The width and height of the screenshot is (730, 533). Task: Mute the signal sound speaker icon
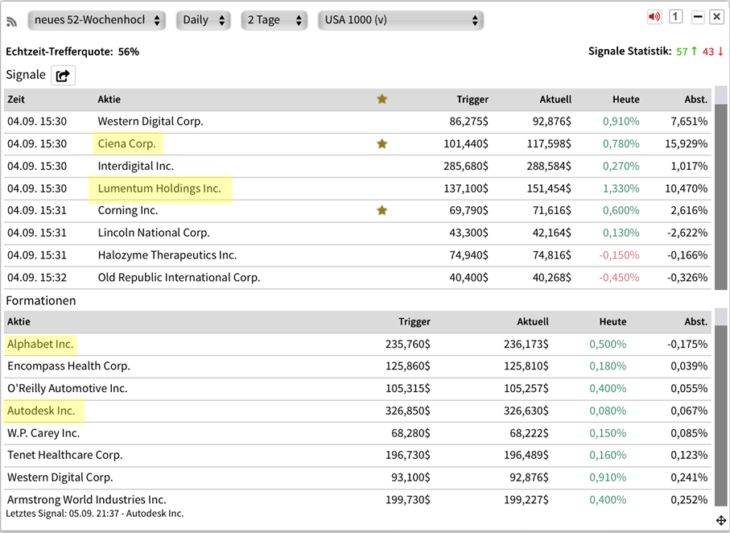click(654, 17)
